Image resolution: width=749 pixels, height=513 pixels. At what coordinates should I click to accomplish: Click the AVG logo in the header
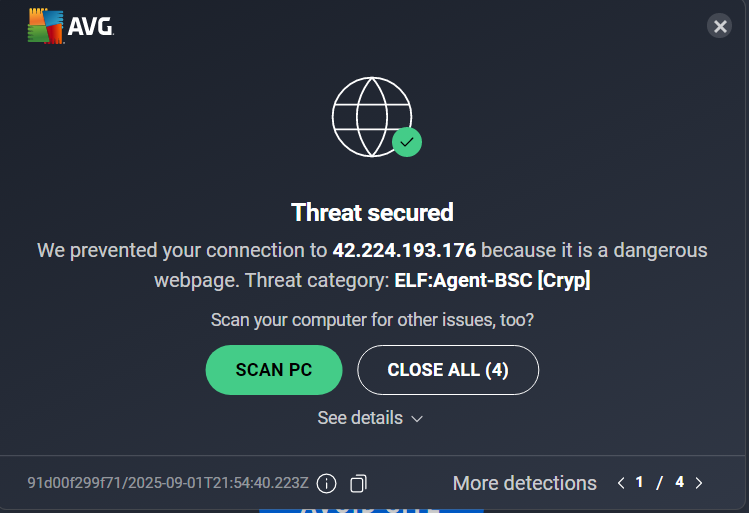pyautogui.click(x=71, y=26)
